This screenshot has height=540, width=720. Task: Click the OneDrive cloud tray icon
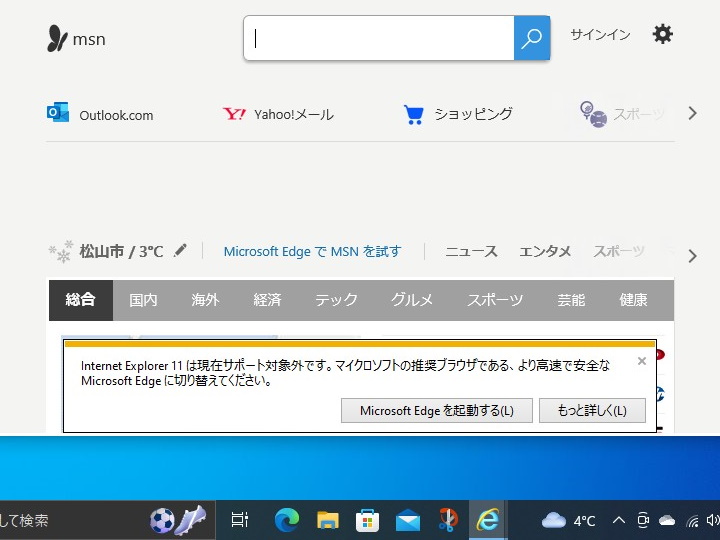(667, 520)
